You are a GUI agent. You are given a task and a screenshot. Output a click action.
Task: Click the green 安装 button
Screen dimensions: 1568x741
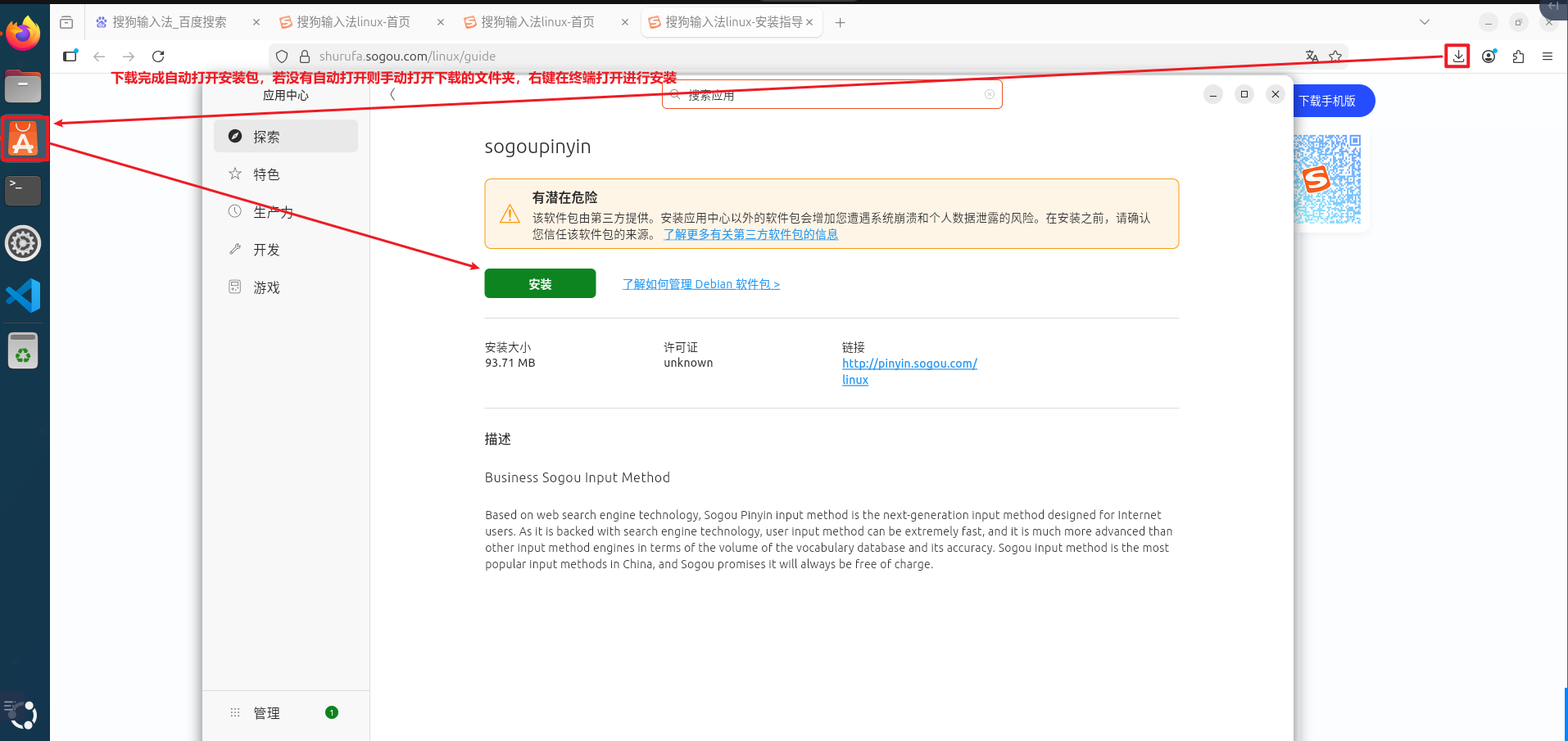[540, 284]
